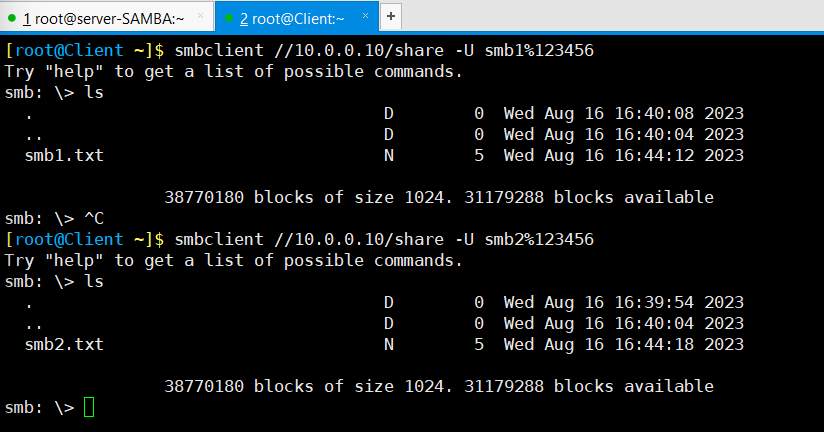Click the green terminal cursor block
Viewport: 824px width, 432px height.
point(89,407)
